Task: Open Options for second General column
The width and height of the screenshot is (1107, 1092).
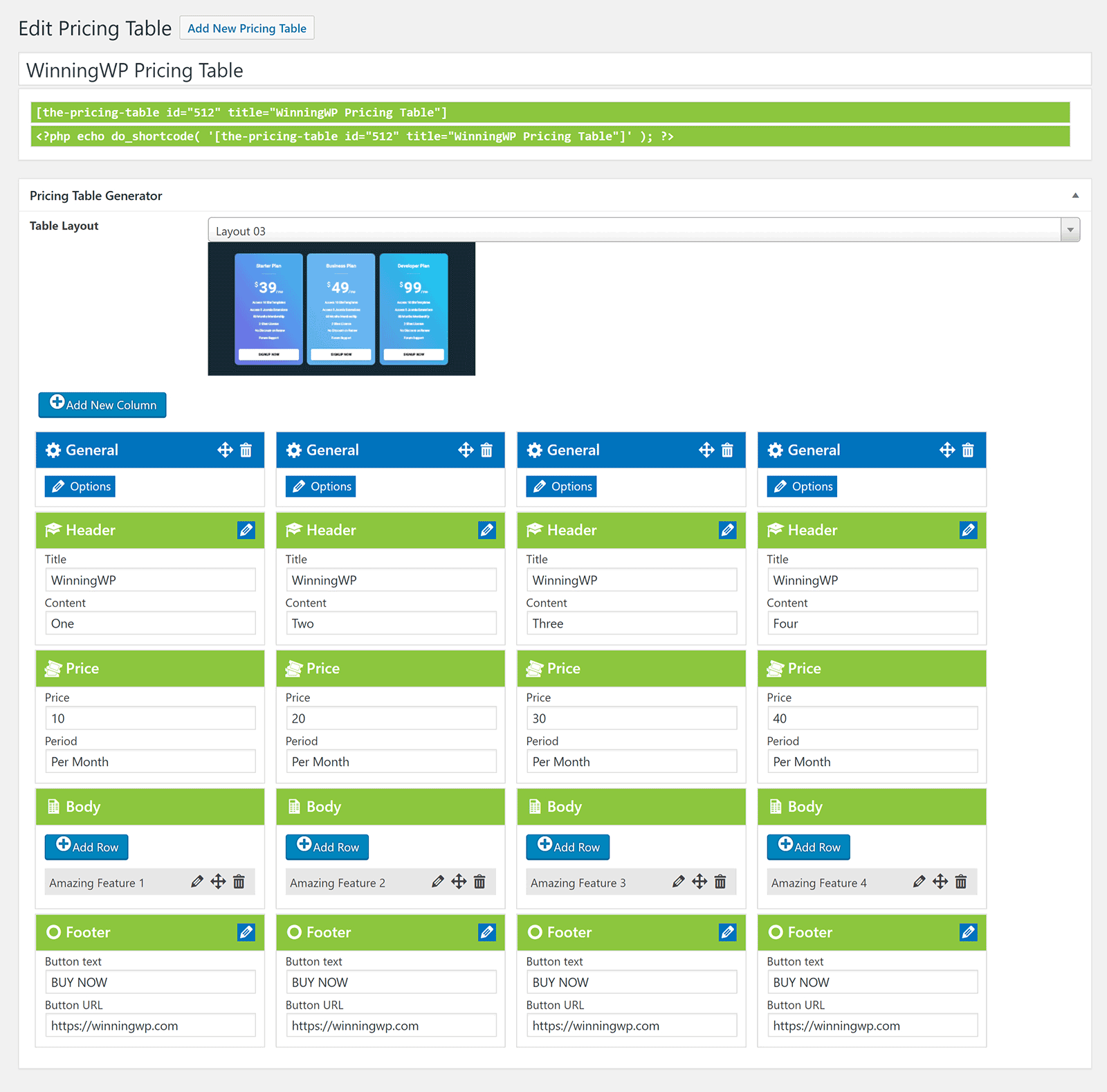Action: point(321,486)
